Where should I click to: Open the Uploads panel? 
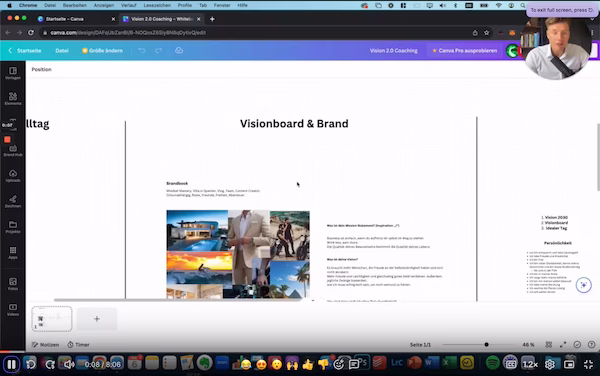[13, 176]
